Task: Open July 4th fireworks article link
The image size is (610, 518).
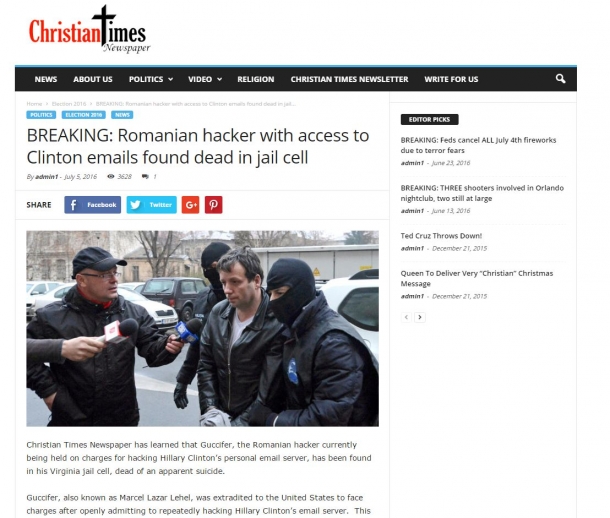Action: pos(479,145)
